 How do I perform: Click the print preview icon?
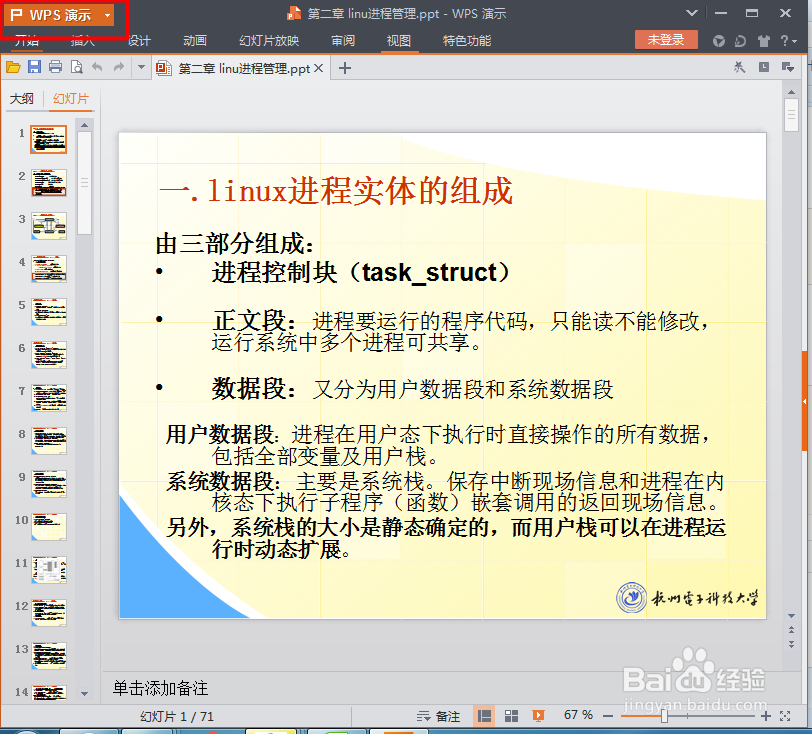[77, 67]
